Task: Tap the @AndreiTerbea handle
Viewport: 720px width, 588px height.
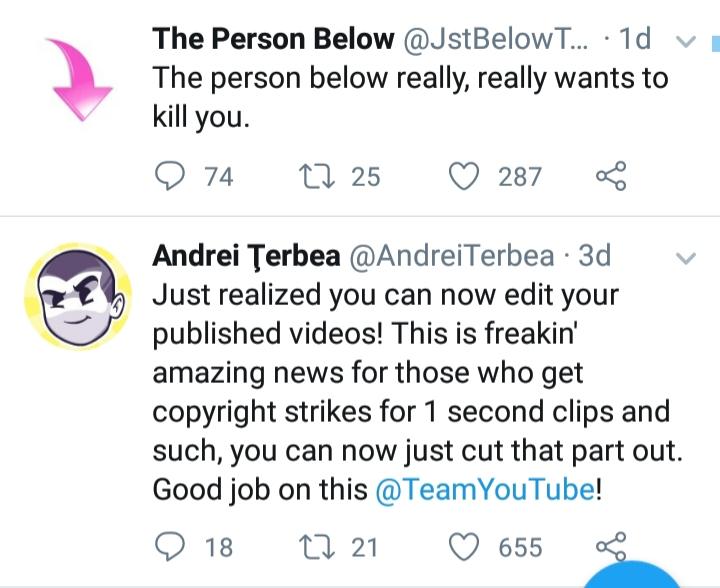Action: [452, 256]
